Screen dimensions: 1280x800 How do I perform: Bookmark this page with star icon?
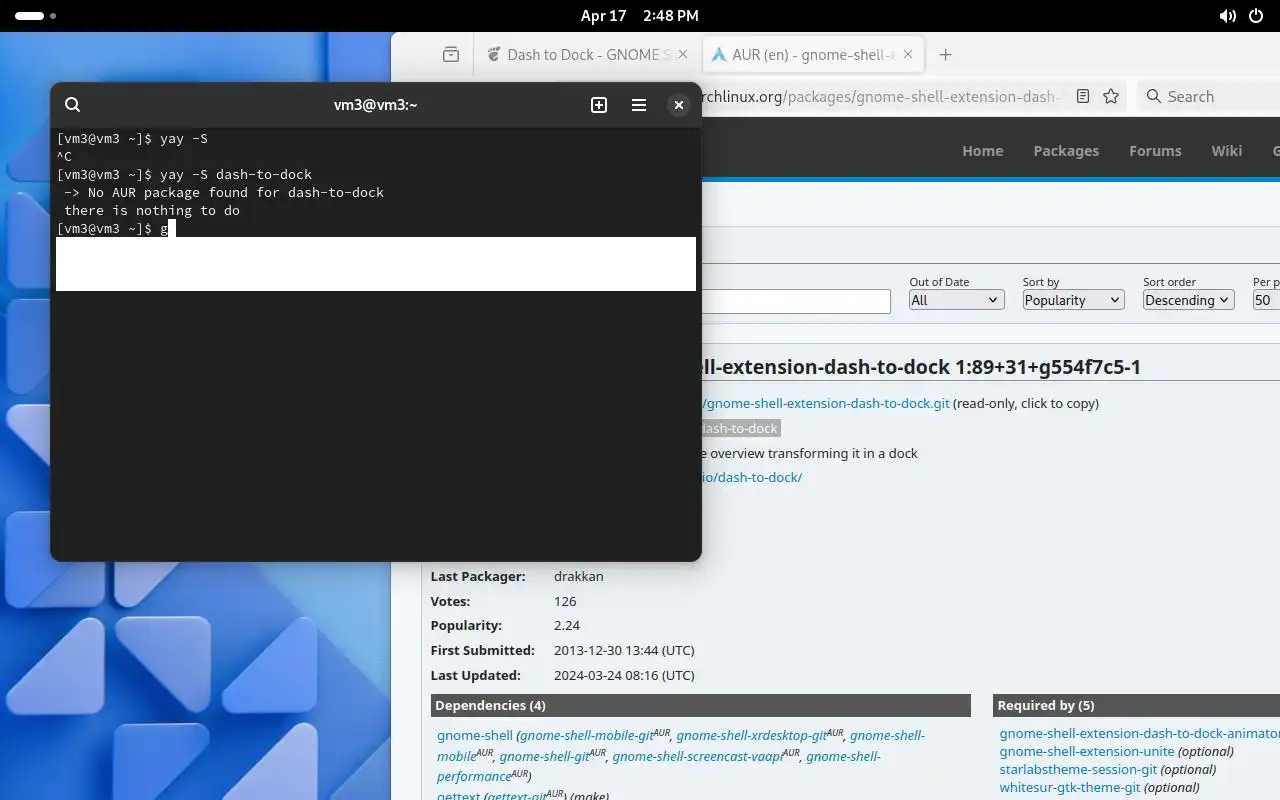(x=1111, y=97)
